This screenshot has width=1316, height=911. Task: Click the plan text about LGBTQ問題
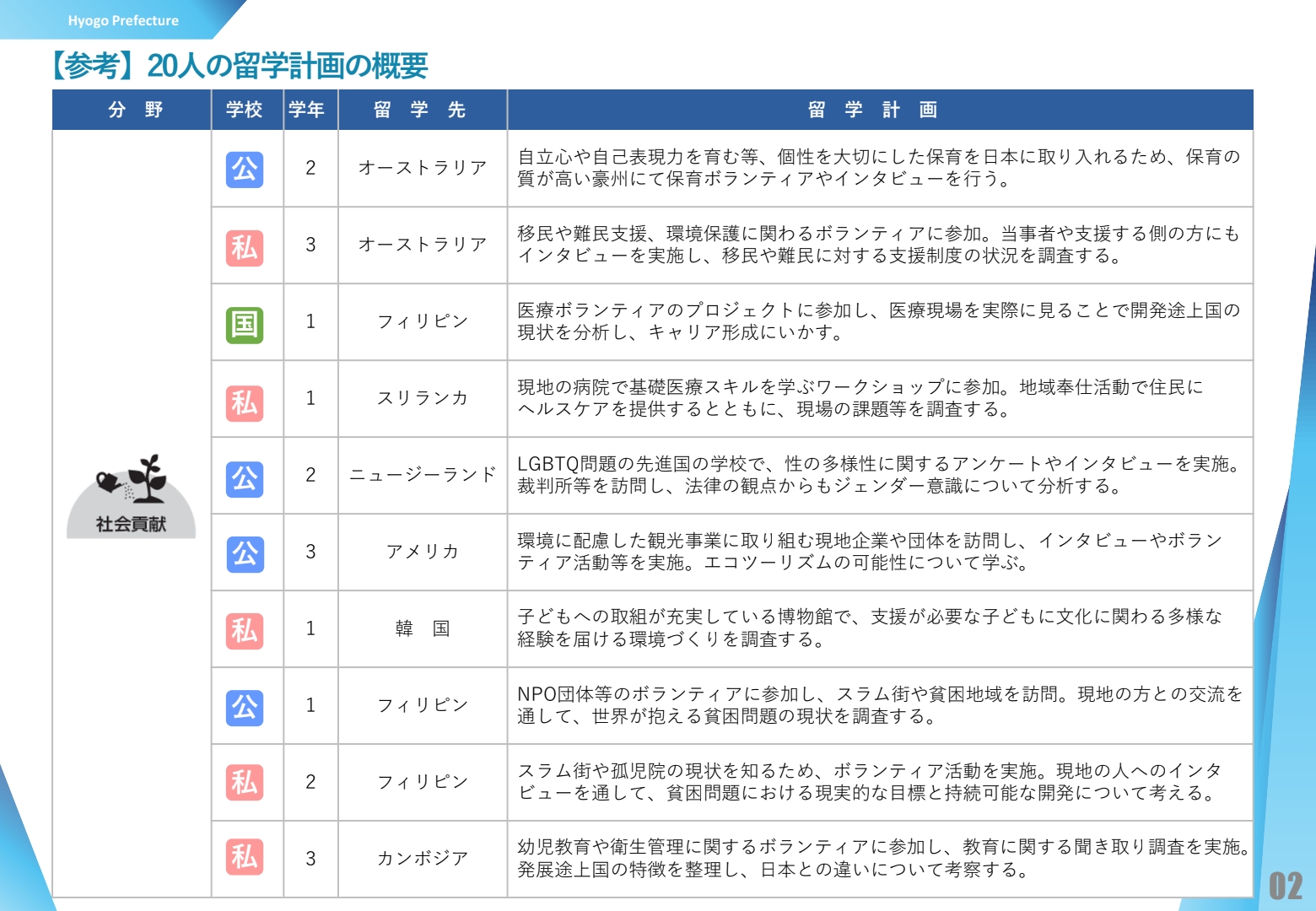[x=880, y=474]
